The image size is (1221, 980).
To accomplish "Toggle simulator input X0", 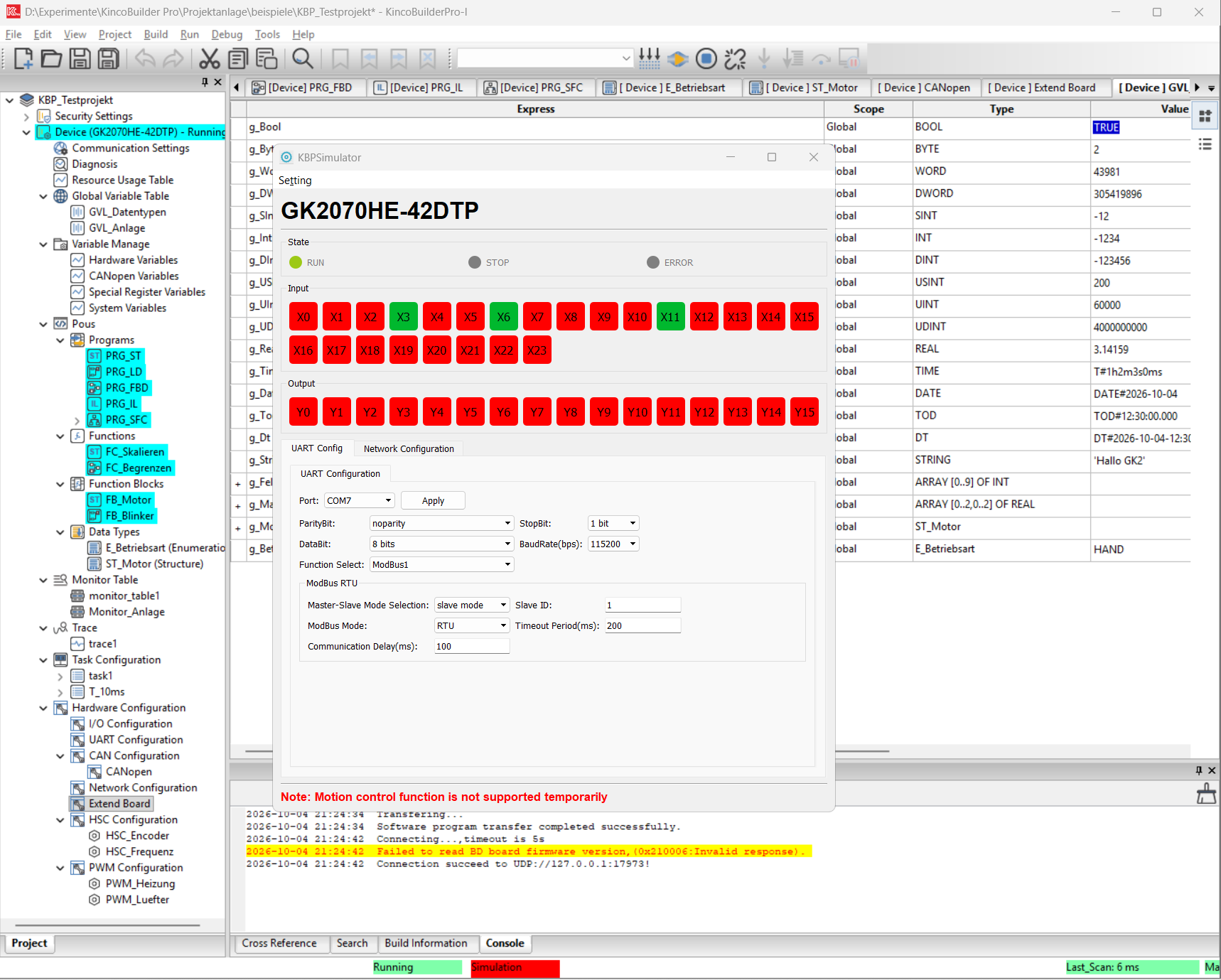I will pyautogui.click(x=303, y=317).
